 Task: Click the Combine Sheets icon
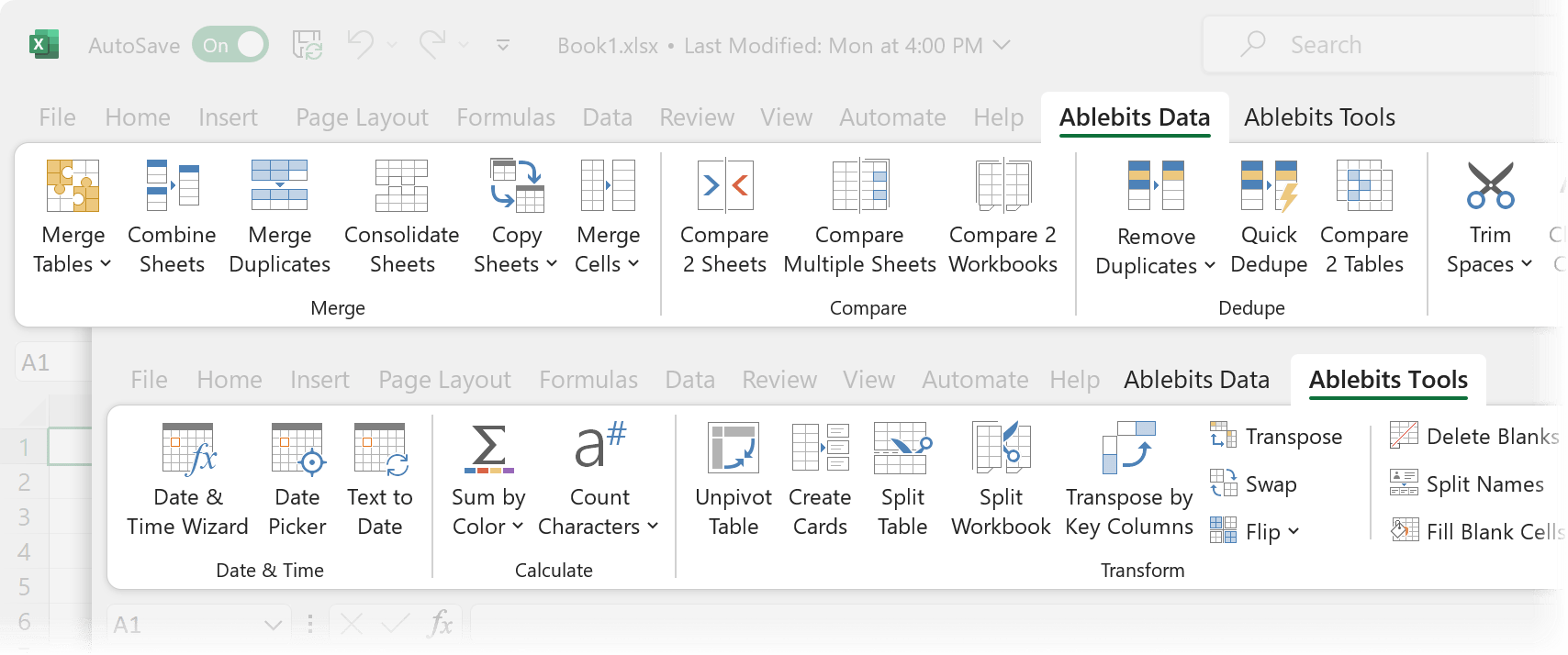click(x=172, y=185)
